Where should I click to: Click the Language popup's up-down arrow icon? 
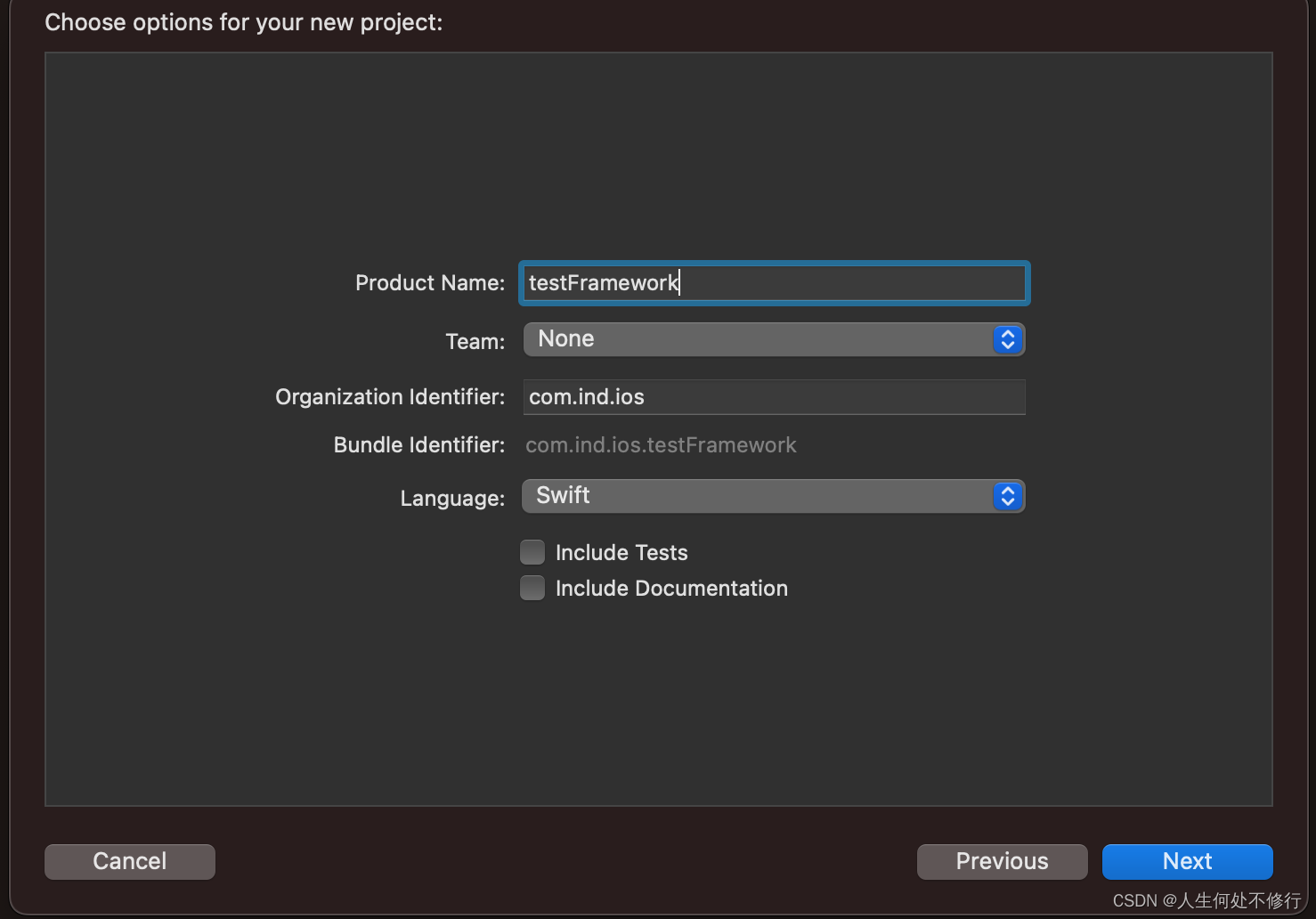pos(1007,496)
